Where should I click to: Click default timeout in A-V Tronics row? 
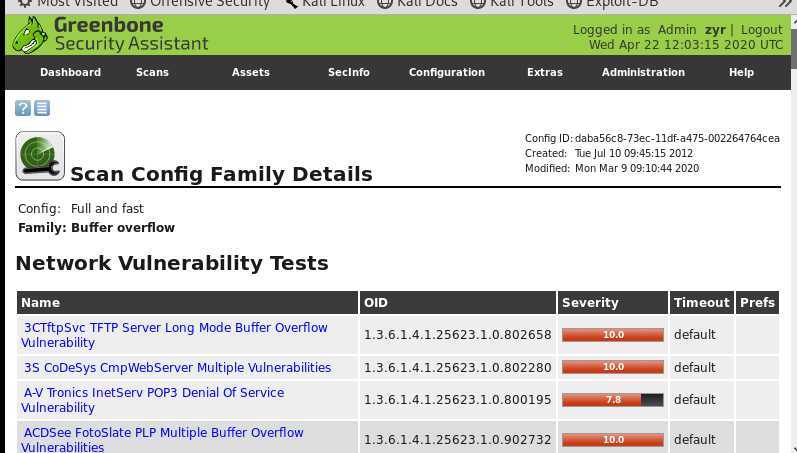tap(694, 400)
